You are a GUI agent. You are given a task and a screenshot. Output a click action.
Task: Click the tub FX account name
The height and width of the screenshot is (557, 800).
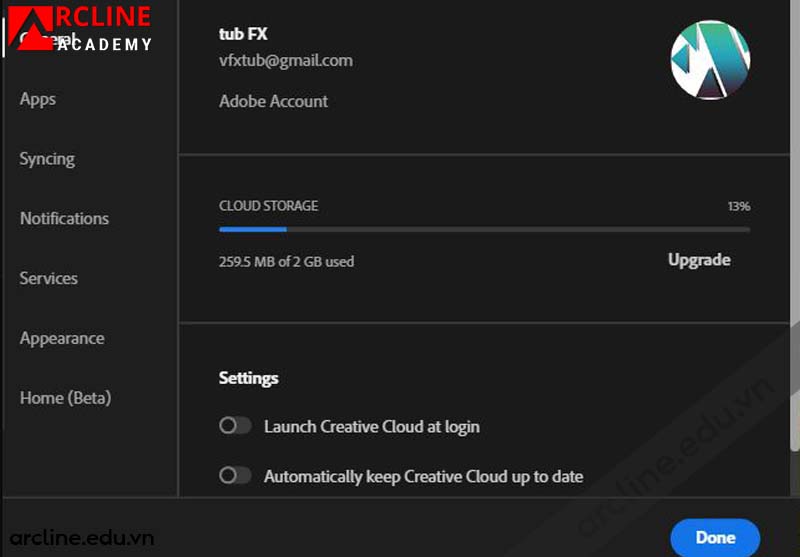[243, 34]
